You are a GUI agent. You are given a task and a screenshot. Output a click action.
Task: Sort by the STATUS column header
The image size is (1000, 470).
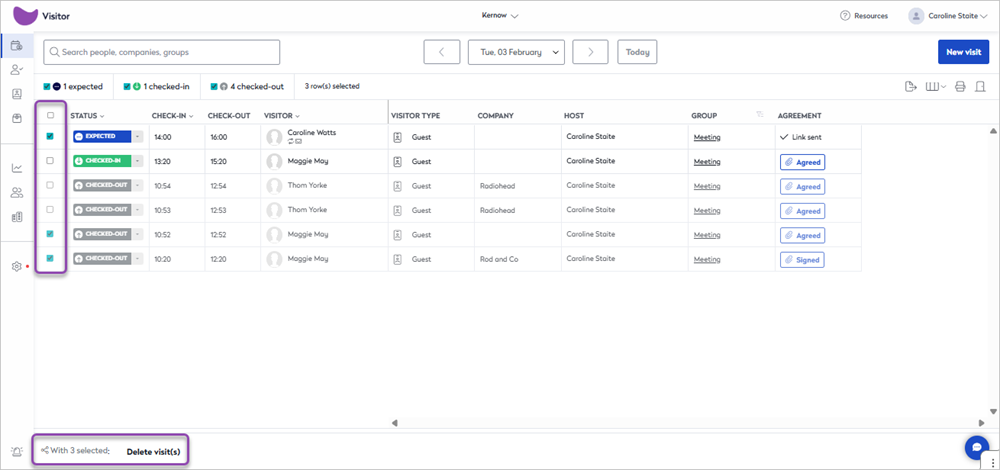(x=86, y=116)
